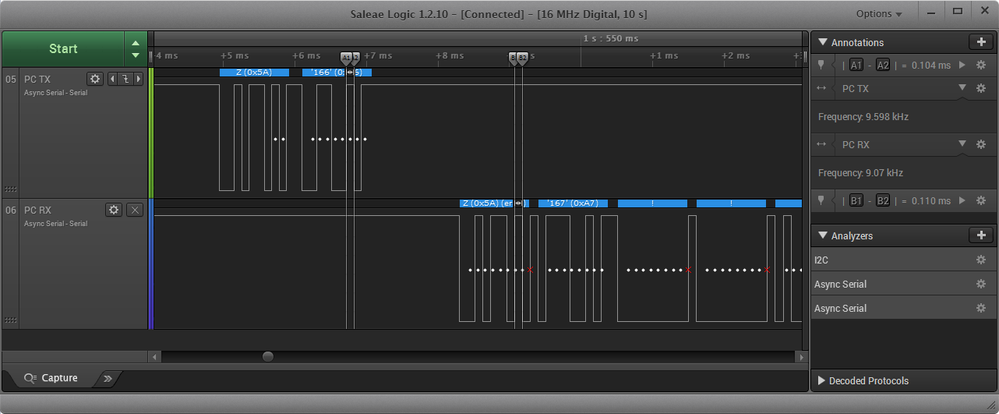Click Frequency: 9.07 kHz measurement text
The width and height of the screenshot is (999, 414).
click(861, 173)
